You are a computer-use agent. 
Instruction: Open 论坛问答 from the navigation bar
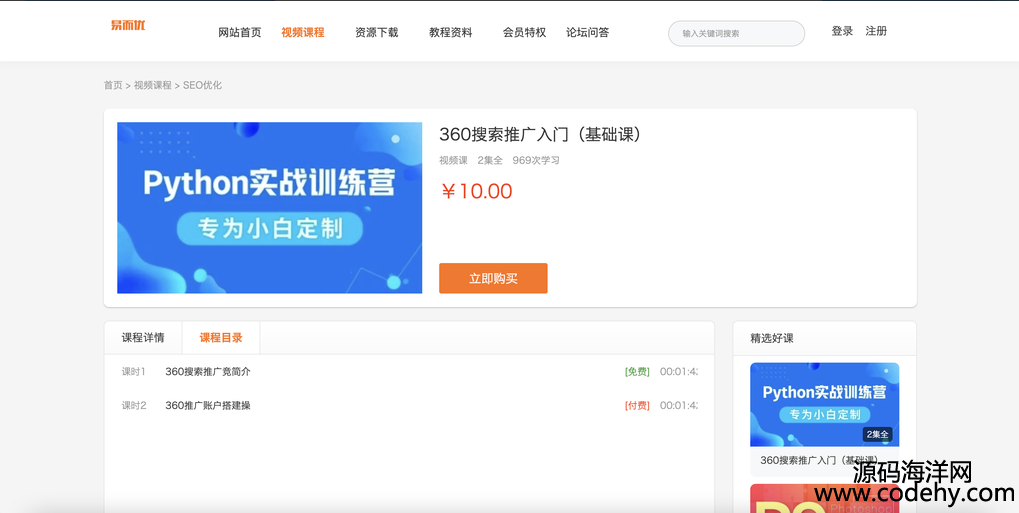point(587,33)
